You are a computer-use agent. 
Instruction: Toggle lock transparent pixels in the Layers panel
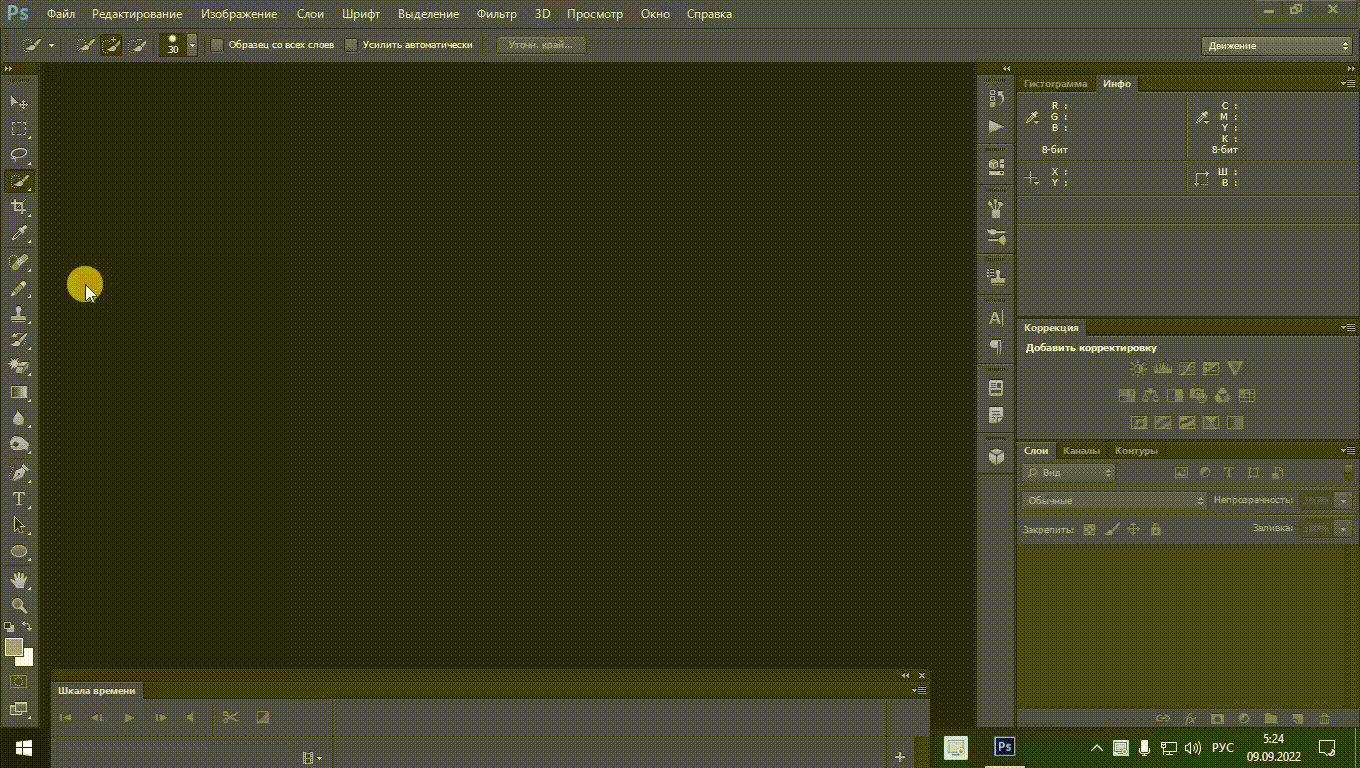click(1090, 529)
